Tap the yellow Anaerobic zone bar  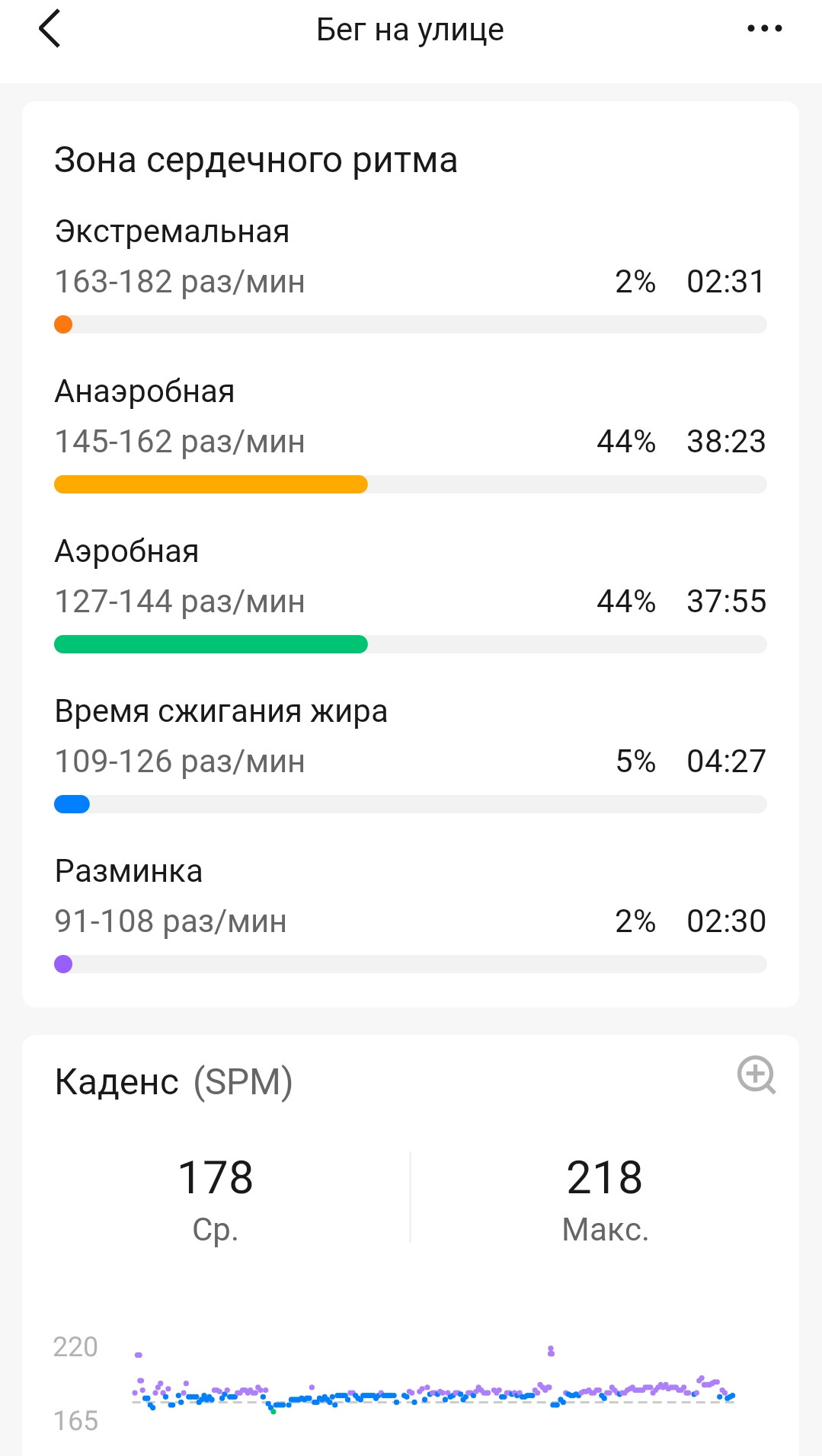tap(211, 484)
